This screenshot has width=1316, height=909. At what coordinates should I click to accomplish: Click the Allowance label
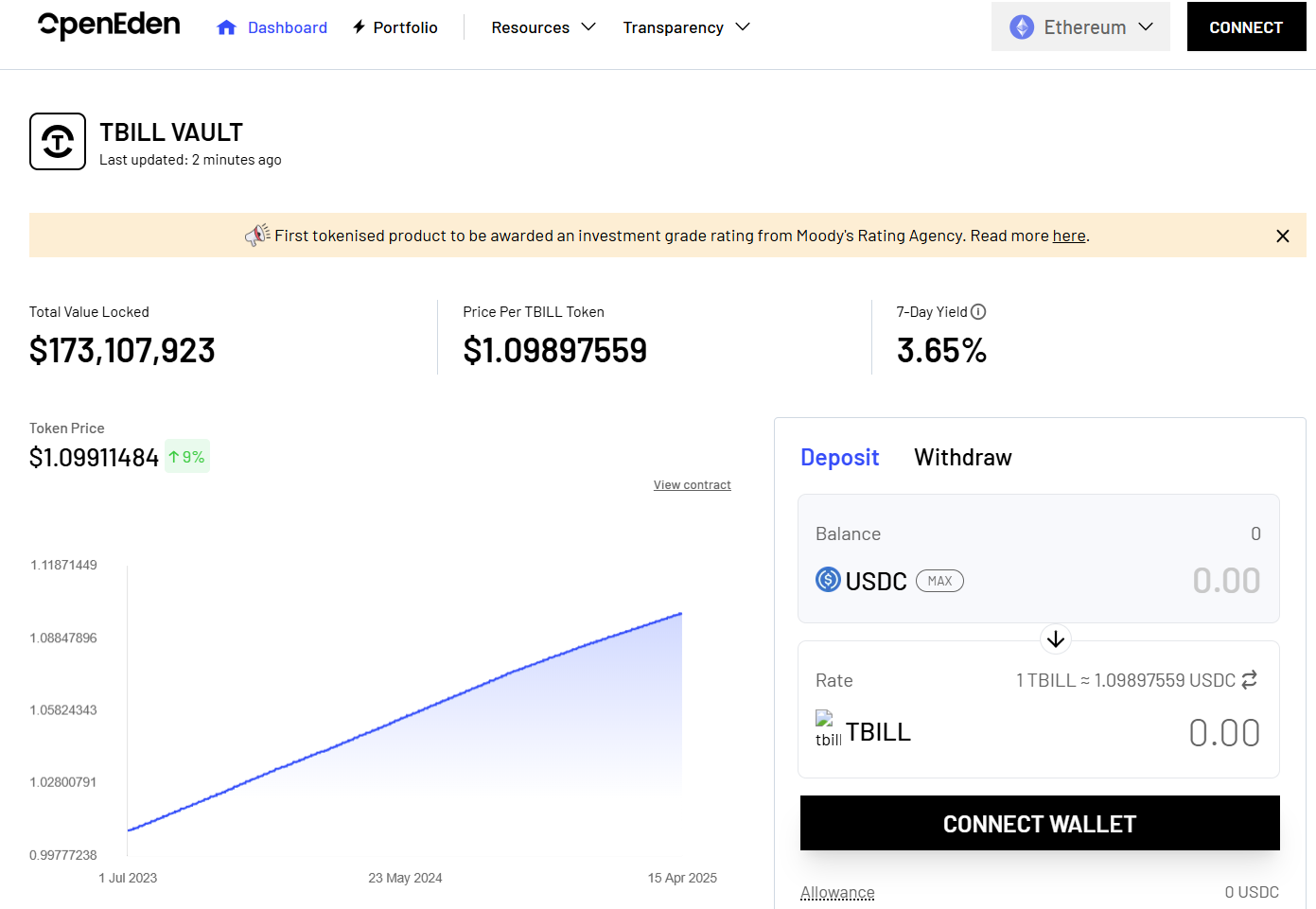[x=837, y=893]
